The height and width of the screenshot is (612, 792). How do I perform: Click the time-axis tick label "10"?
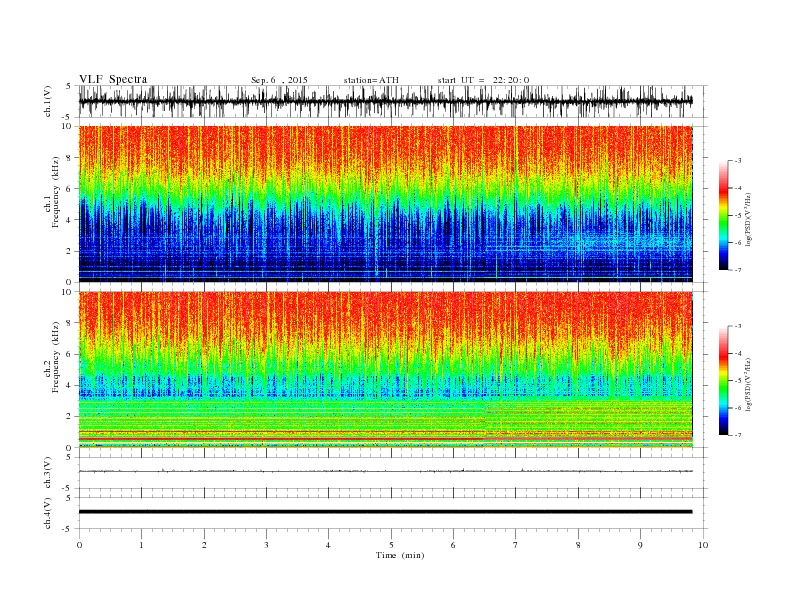pos(703,545)
